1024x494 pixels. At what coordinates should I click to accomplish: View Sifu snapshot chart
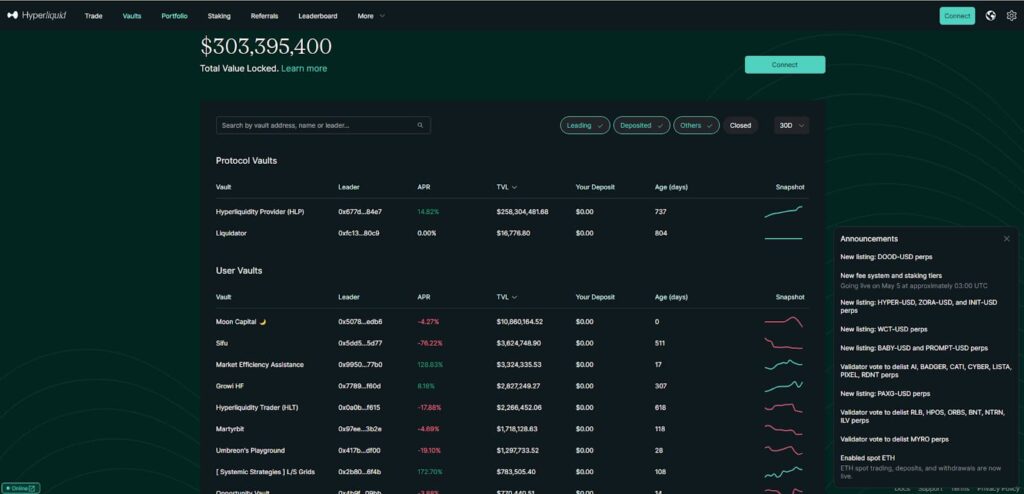click(784, 344)
